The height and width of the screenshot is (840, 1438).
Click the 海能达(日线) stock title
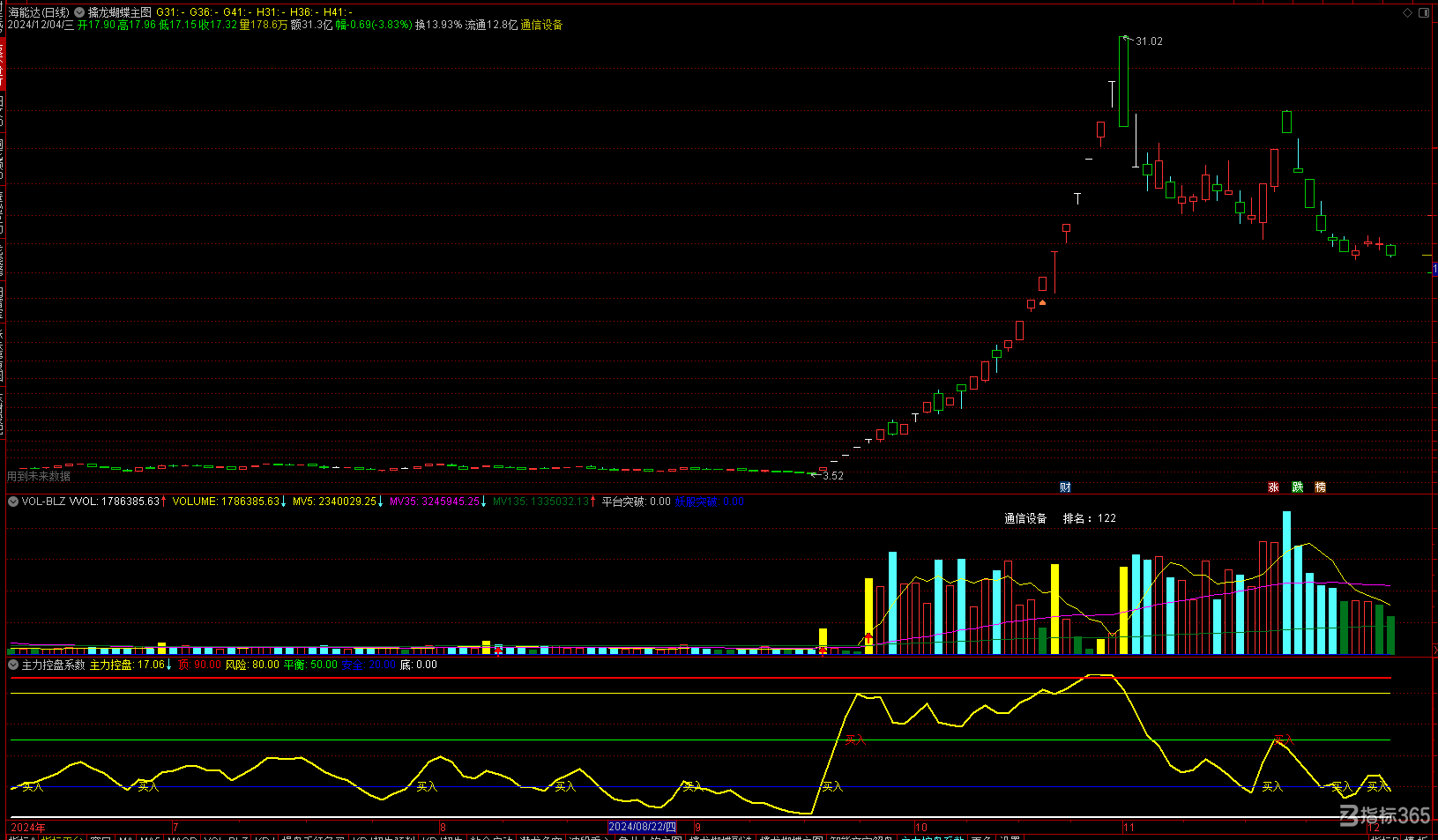coord(39,12)
